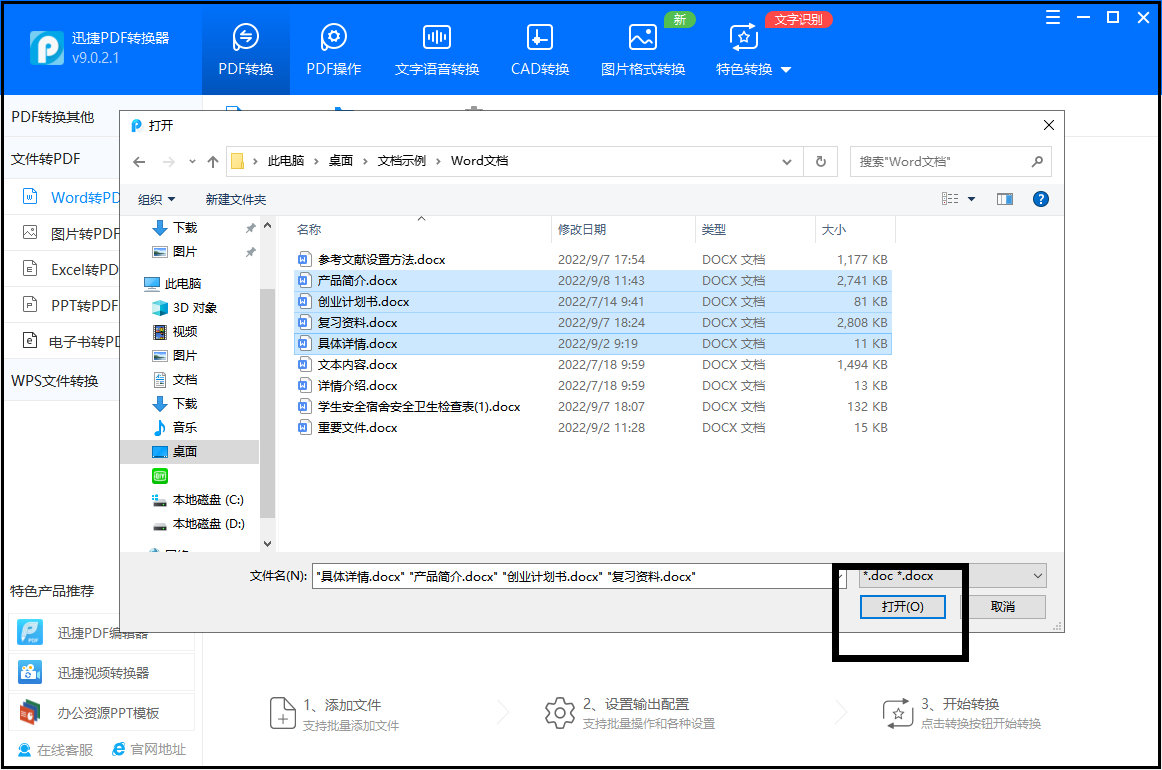Open 迅捷视频转换器 product recommendation
Image resolution: width=1162 pixels, height=770 pixels.
(x=101, y=672)
